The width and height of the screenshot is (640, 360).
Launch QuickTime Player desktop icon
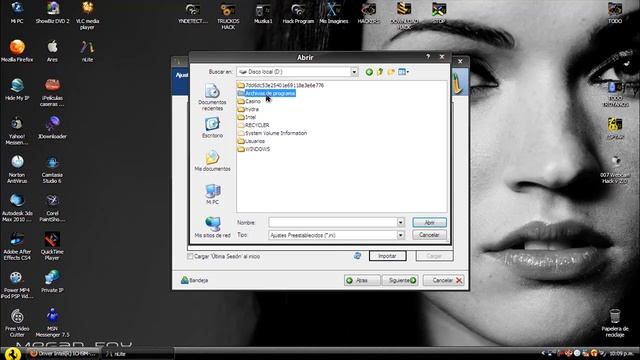[x=52, y=246]
